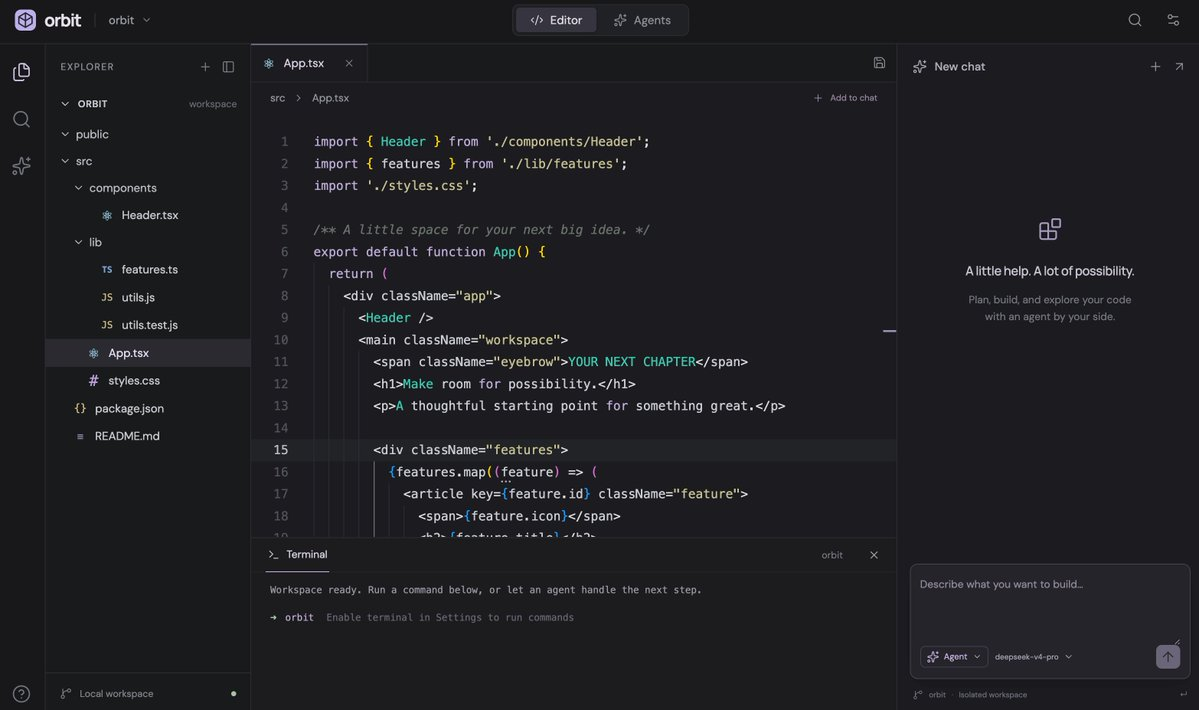Open the deepseek-v4-pro model dropdown
Image resolution: width=1199 pixels, height=710 pixels.
1033,657
